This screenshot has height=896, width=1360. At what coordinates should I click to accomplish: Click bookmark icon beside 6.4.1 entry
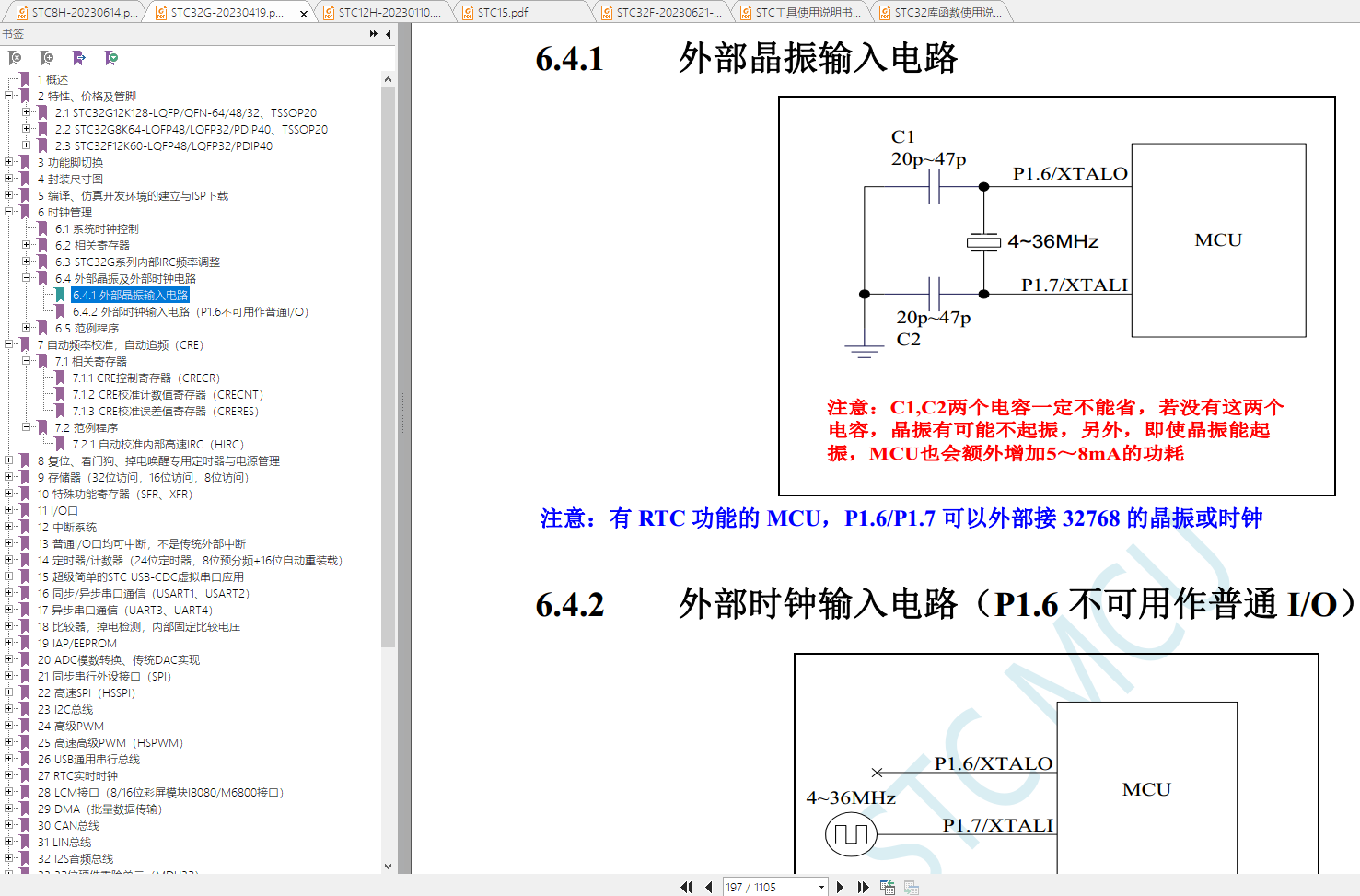coord(60,295)
